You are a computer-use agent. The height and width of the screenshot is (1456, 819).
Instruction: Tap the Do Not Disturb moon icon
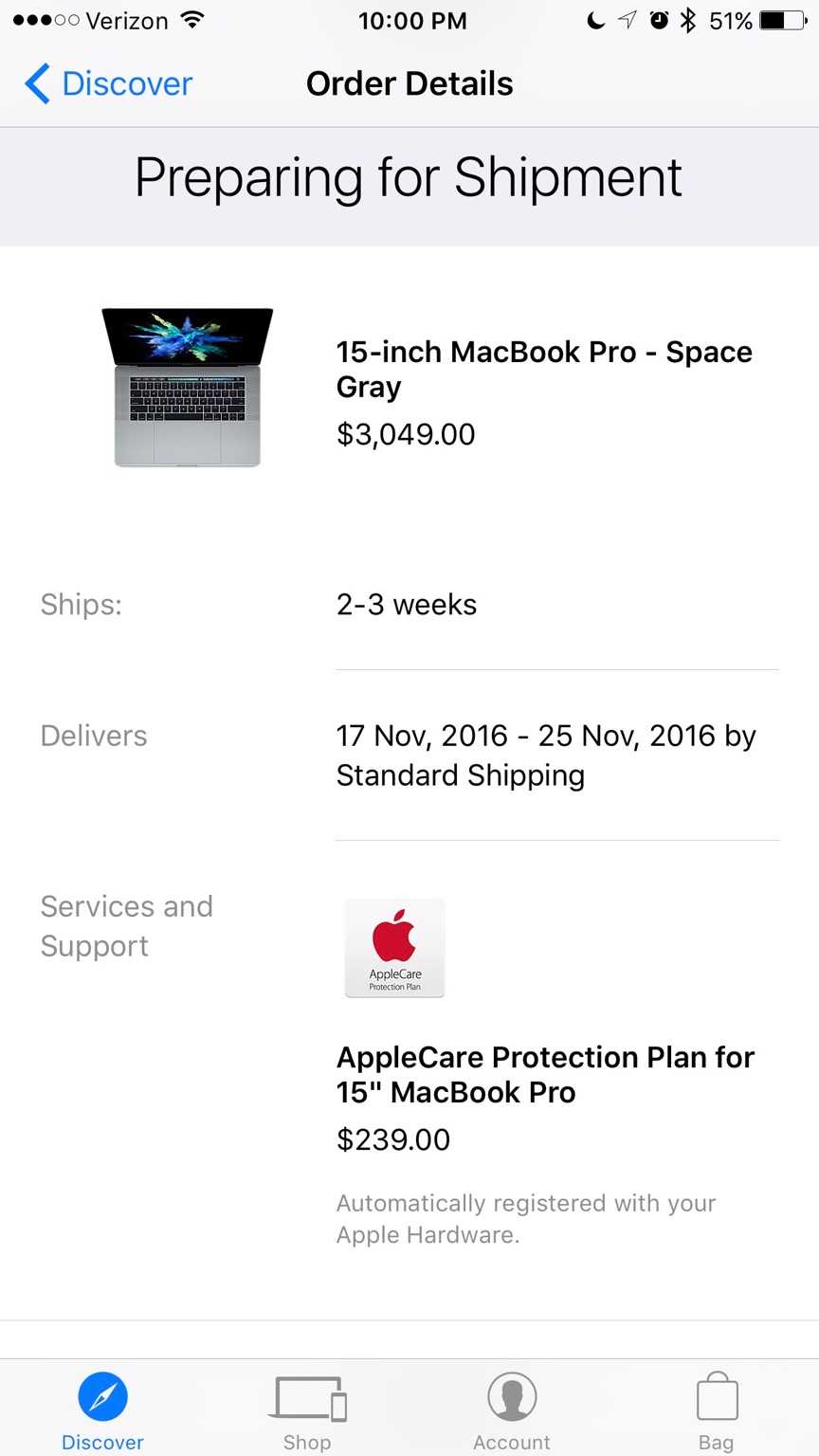pyautogui.click(x=595, y=20)
